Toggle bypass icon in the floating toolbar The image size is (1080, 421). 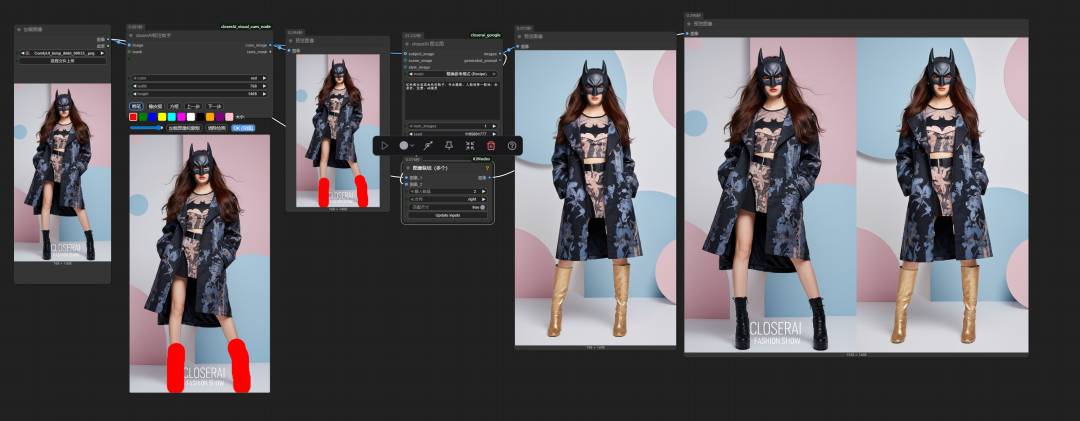tap(428, 146)
